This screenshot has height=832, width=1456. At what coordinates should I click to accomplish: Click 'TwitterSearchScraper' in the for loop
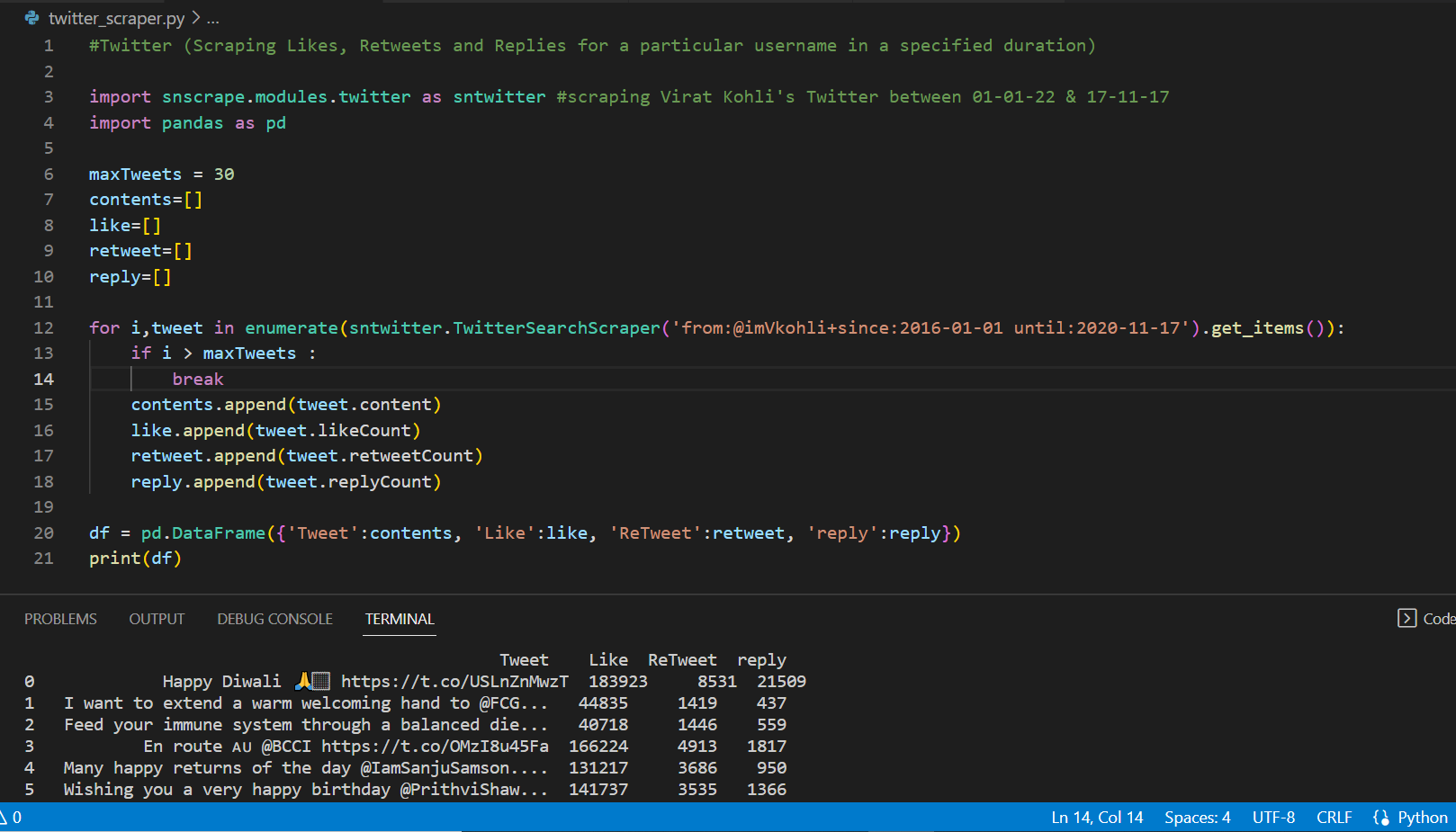click(556, 327)
